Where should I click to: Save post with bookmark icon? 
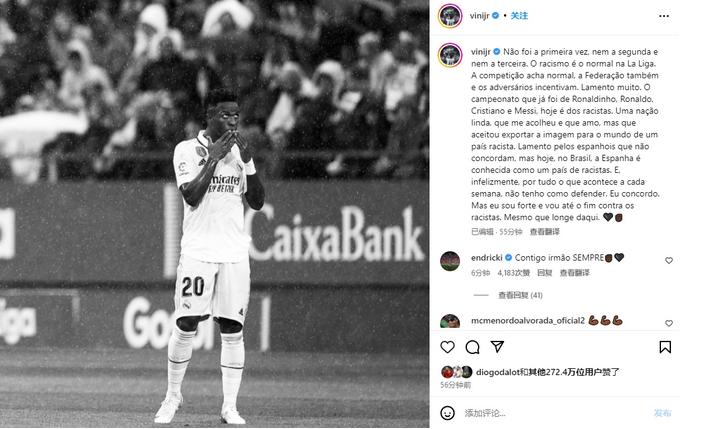(x=665, y=347)
